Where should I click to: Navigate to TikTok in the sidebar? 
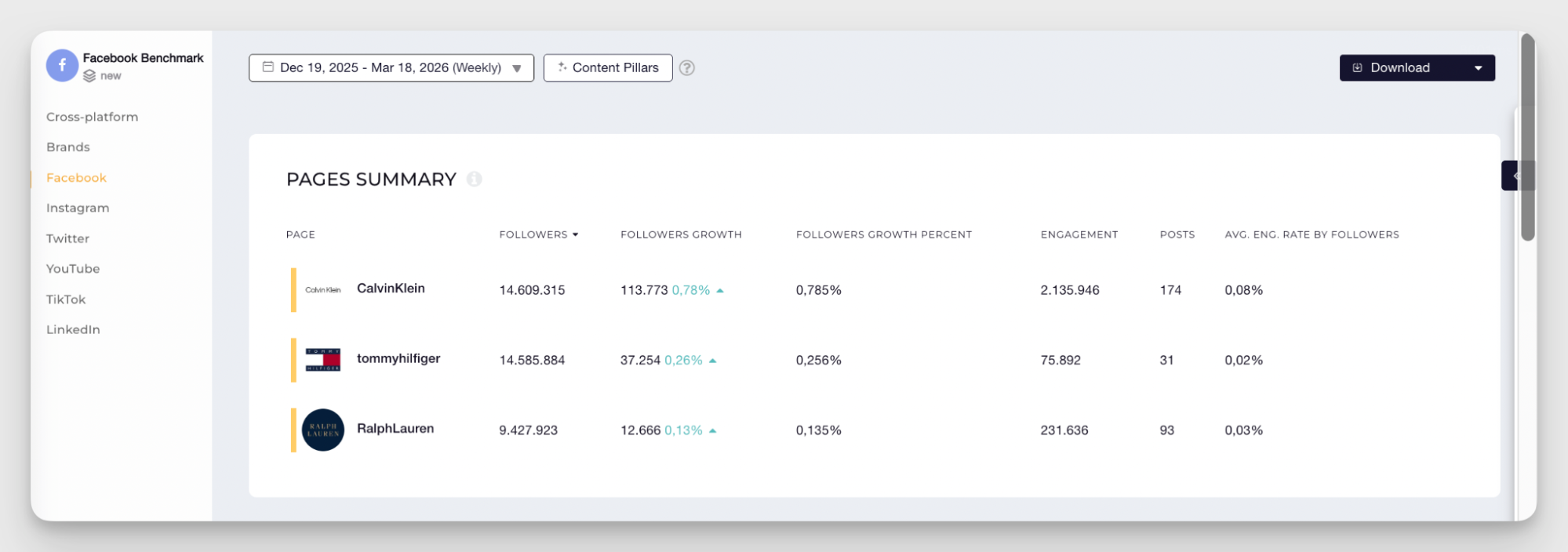pos(66,300)
